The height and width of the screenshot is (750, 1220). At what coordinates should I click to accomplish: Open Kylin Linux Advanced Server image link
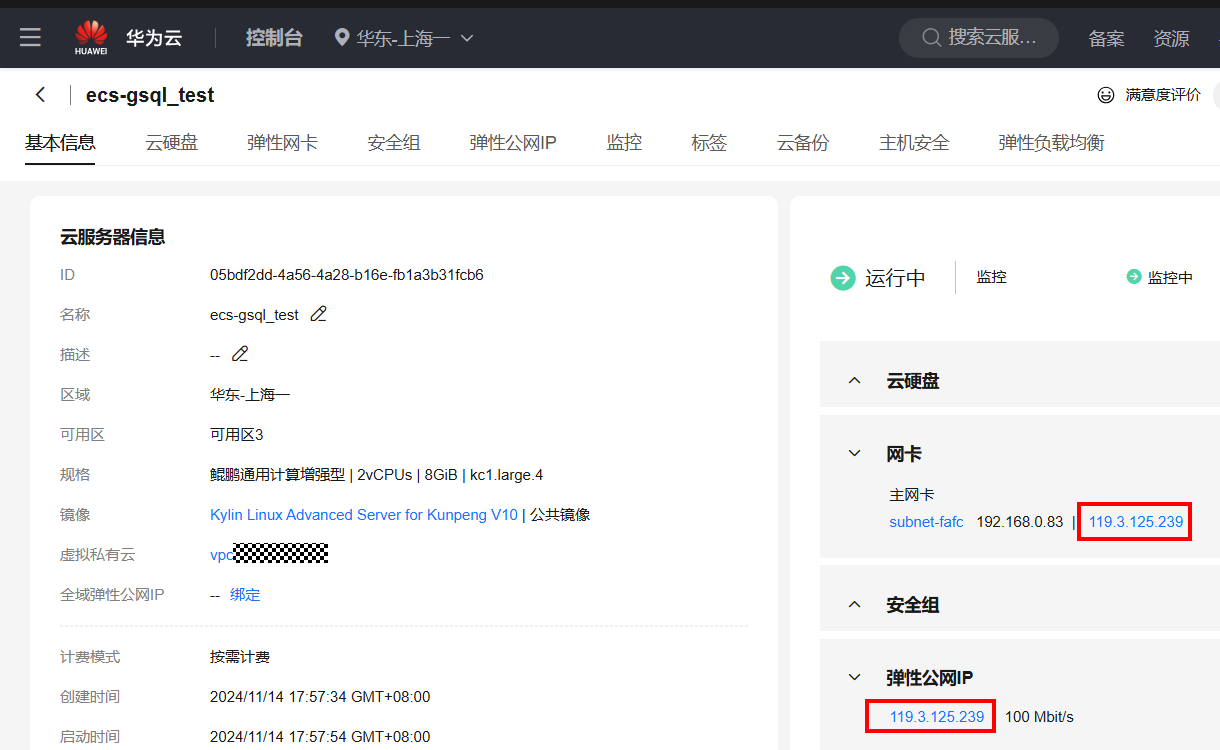point(364,515)
